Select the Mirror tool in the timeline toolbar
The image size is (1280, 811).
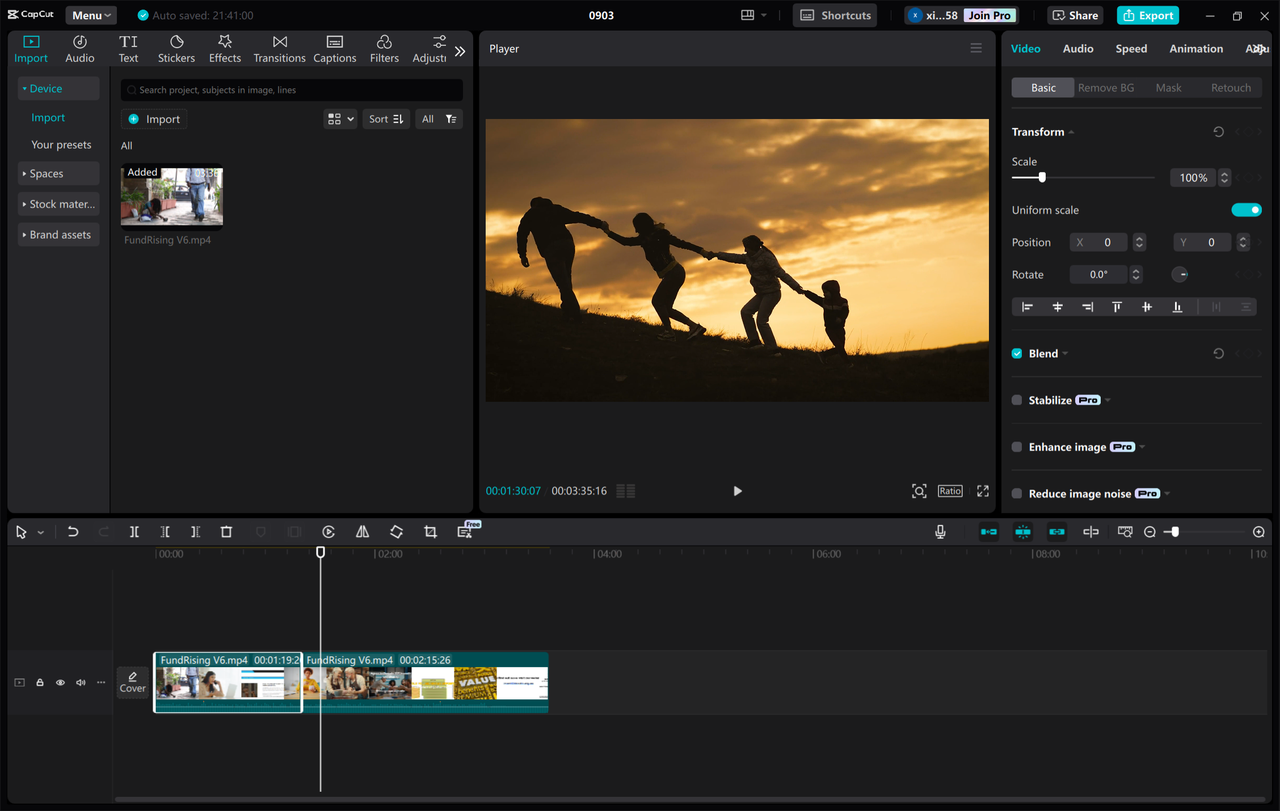[362, 531]
